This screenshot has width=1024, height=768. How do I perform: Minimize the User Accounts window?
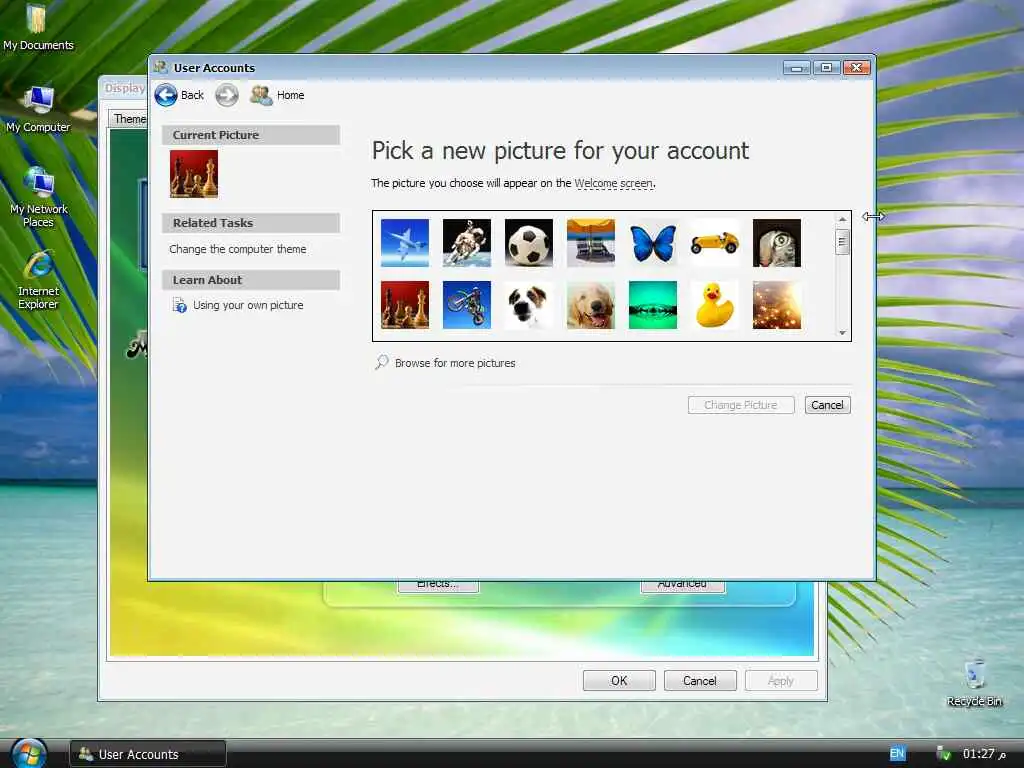[x=797, y=68]
